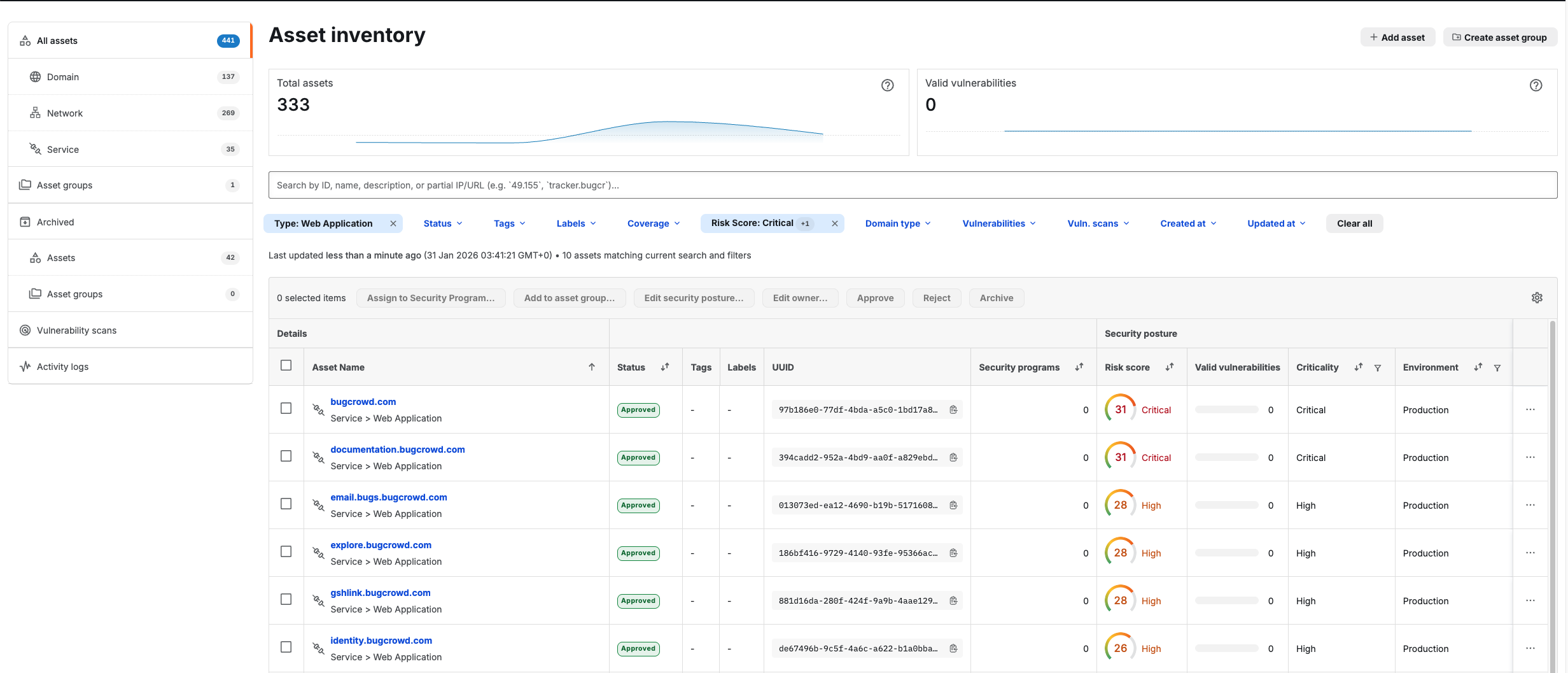Open table column settings gear
1568x673 pixels.
pos(1537,298)
